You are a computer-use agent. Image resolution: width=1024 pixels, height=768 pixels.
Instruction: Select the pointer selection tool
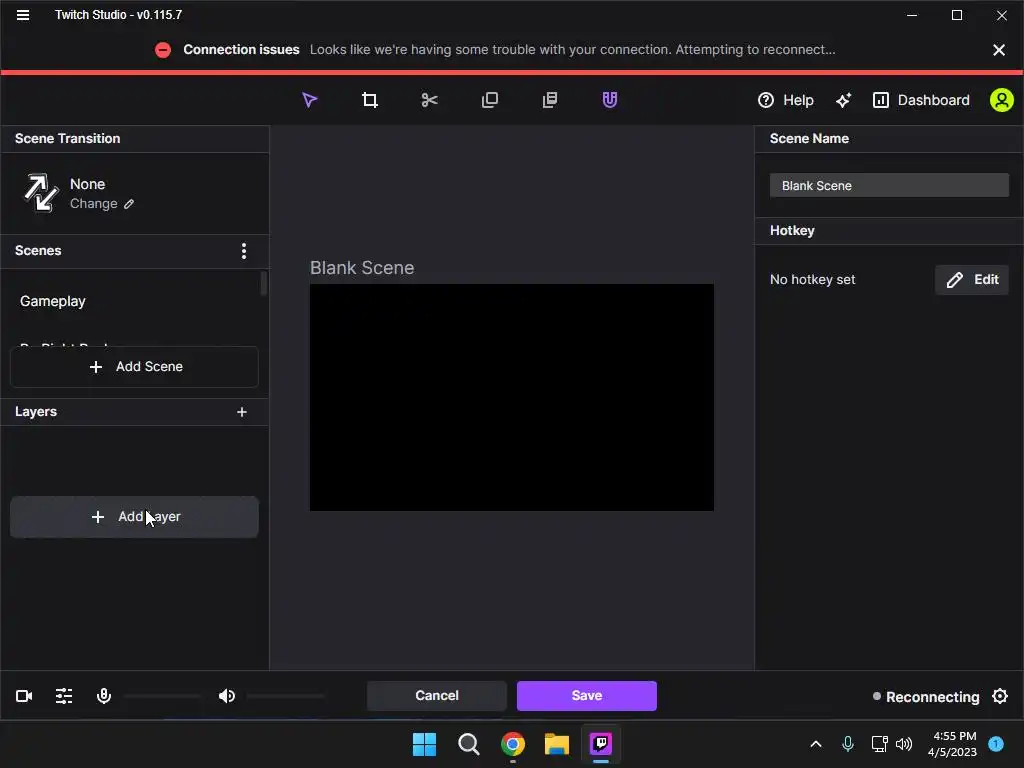point(310,100)
